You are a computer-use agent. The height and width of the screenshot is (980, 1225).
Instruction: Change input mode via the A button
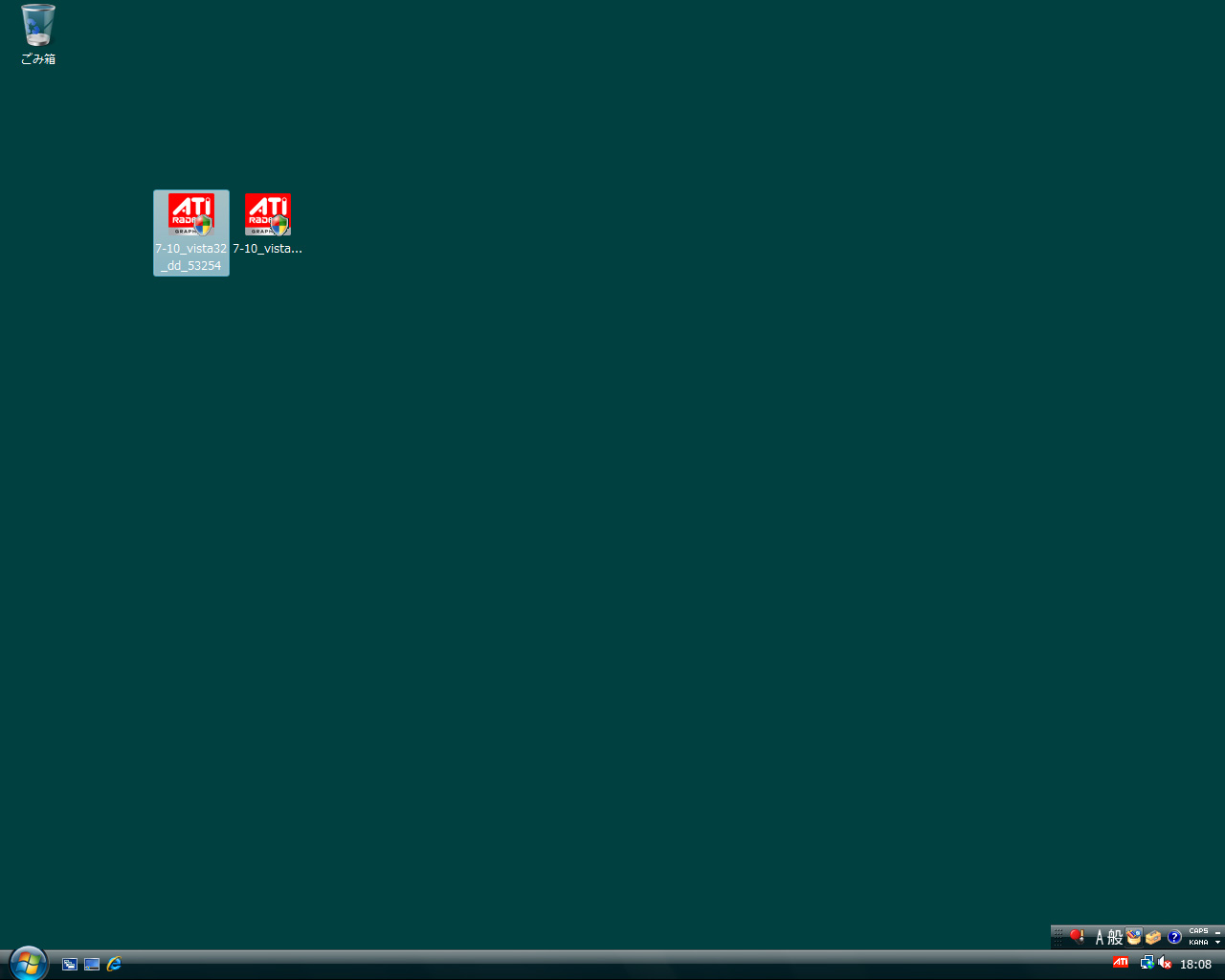pos(1100,938)
